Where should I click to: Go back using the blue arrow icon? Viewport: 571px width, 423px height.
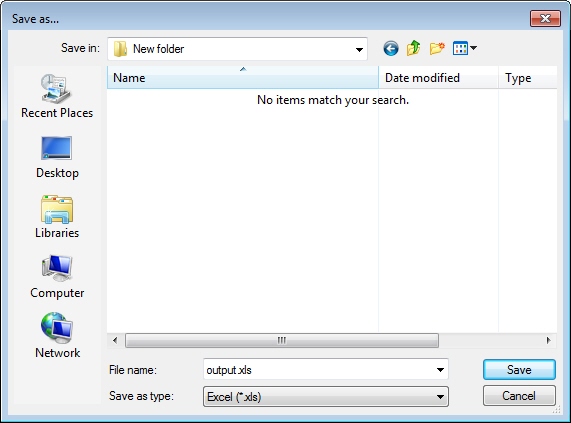click(391, 48)
